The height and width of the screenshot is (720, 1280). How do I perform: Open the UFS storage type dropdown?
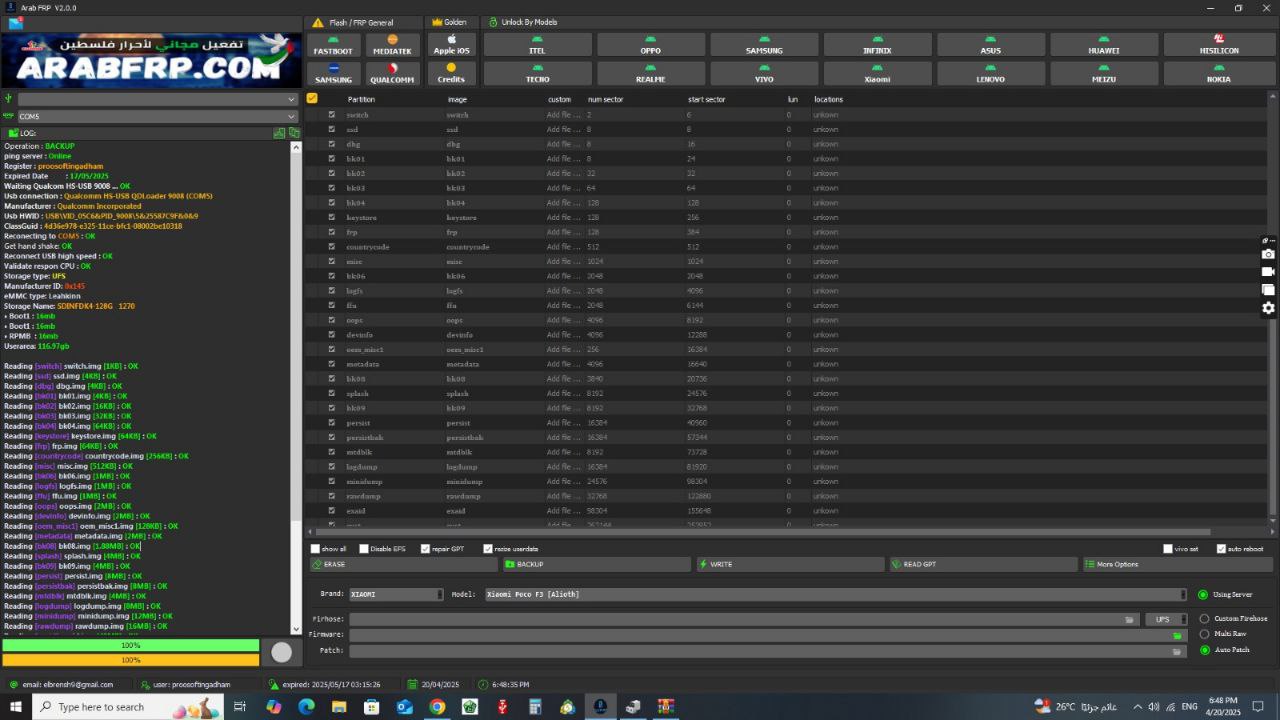[x=1182, y=620]
